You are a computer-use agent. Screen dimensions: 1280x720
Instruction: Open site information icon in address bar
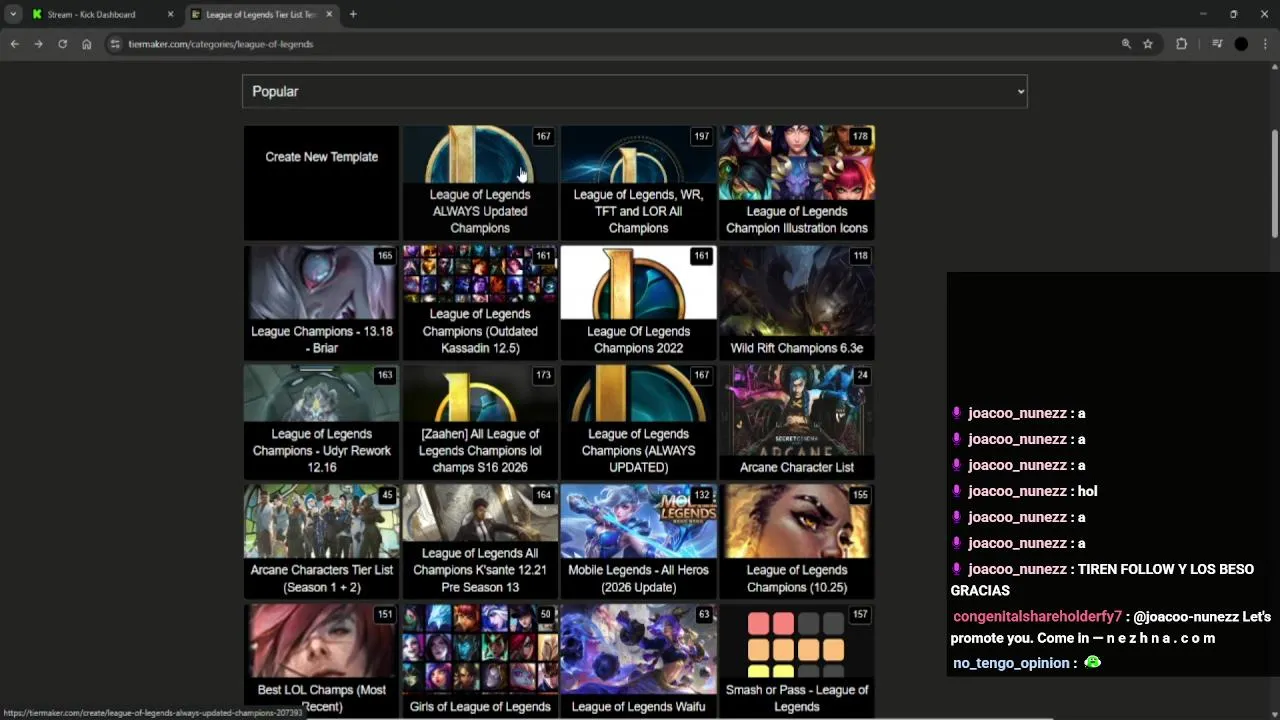pyautogui.click(x=115, y=44)
